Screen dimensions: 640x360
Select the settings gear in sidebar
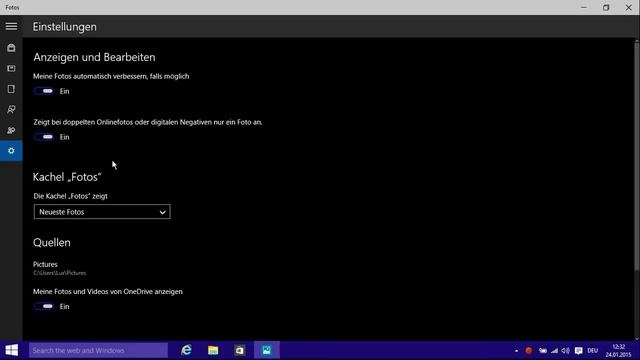tap(11, 151)
